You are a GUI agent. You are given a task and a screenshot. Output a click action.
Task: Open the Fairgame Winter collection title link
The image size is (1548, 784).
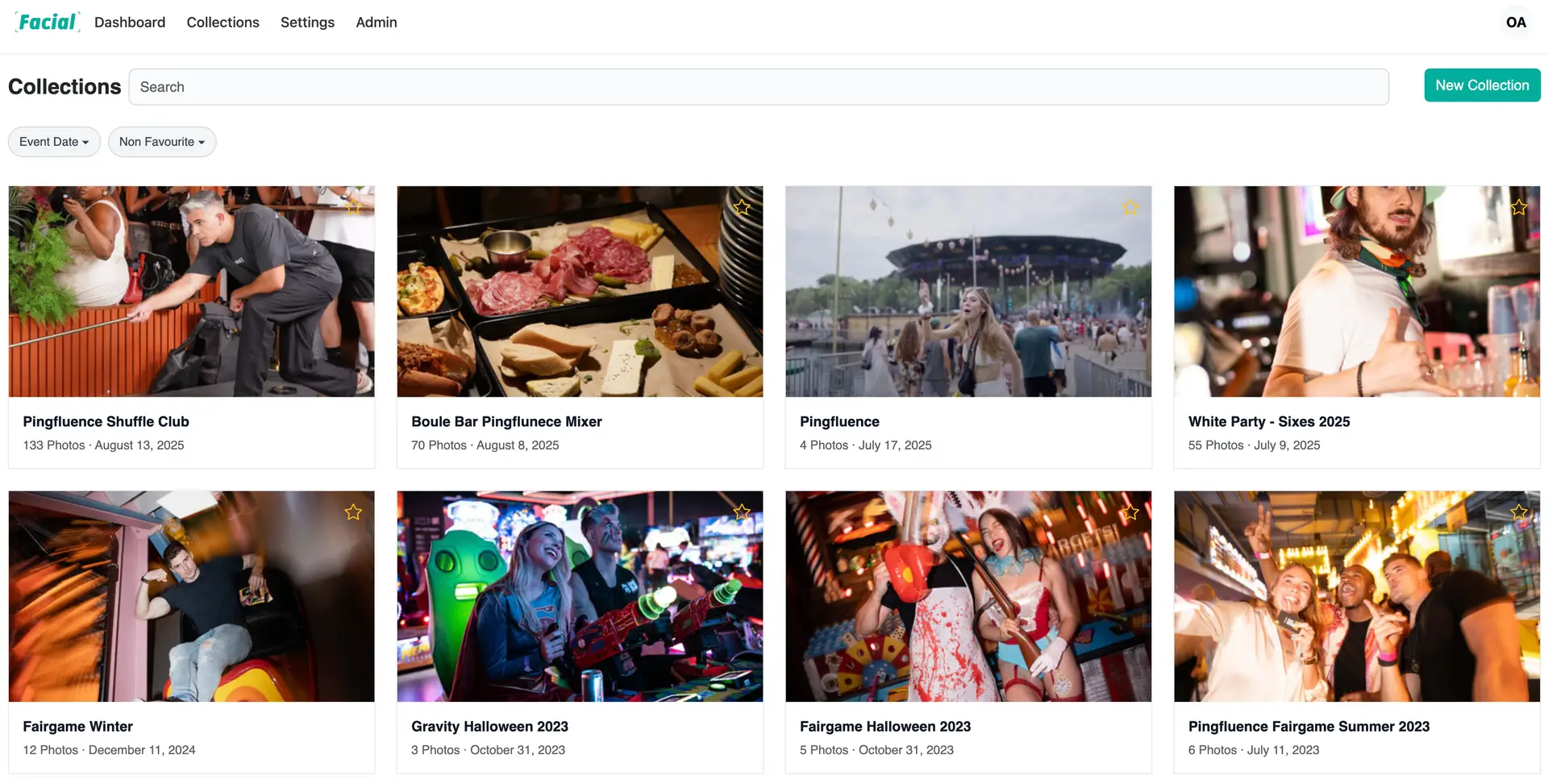78,726
